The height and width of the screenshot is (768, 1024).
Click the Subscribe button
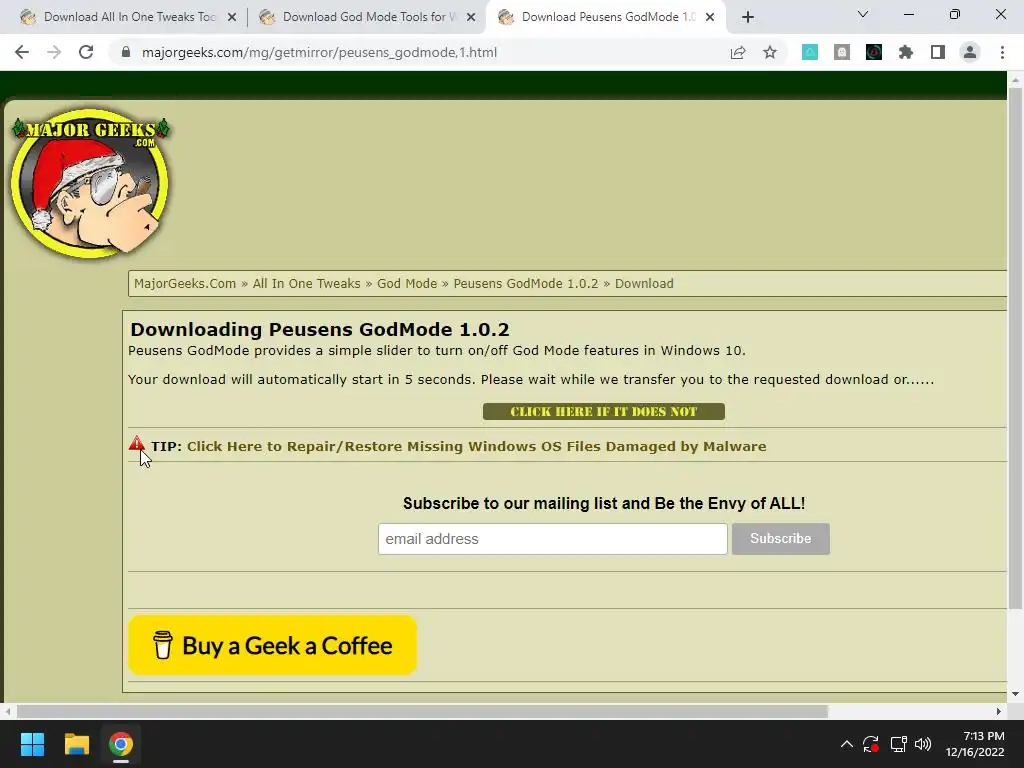click(x=780, y=539)
